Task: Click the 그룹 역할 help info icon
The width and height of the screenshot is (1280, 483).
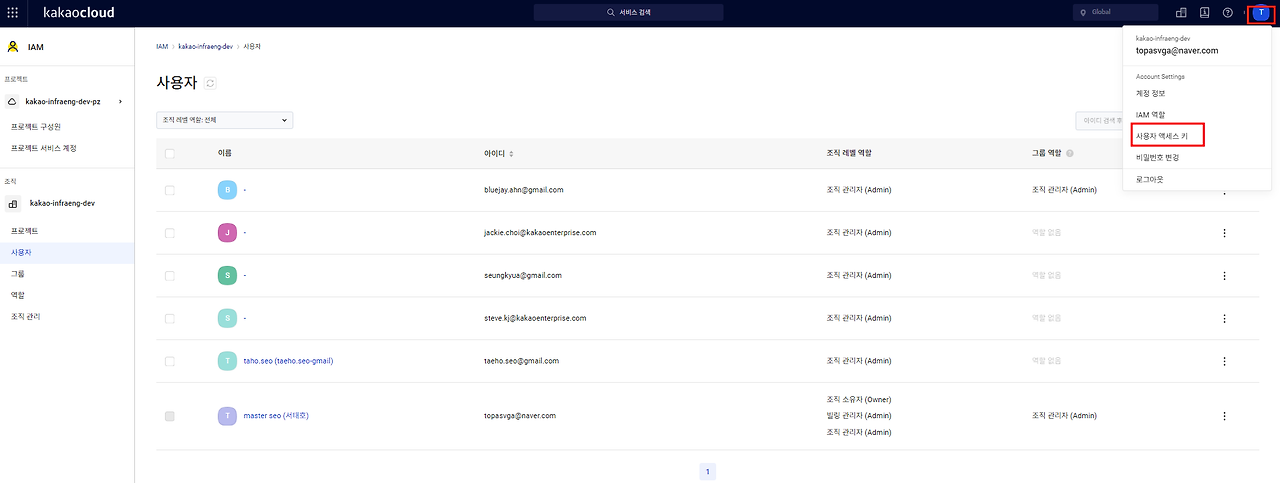Action: point(1070,154)
